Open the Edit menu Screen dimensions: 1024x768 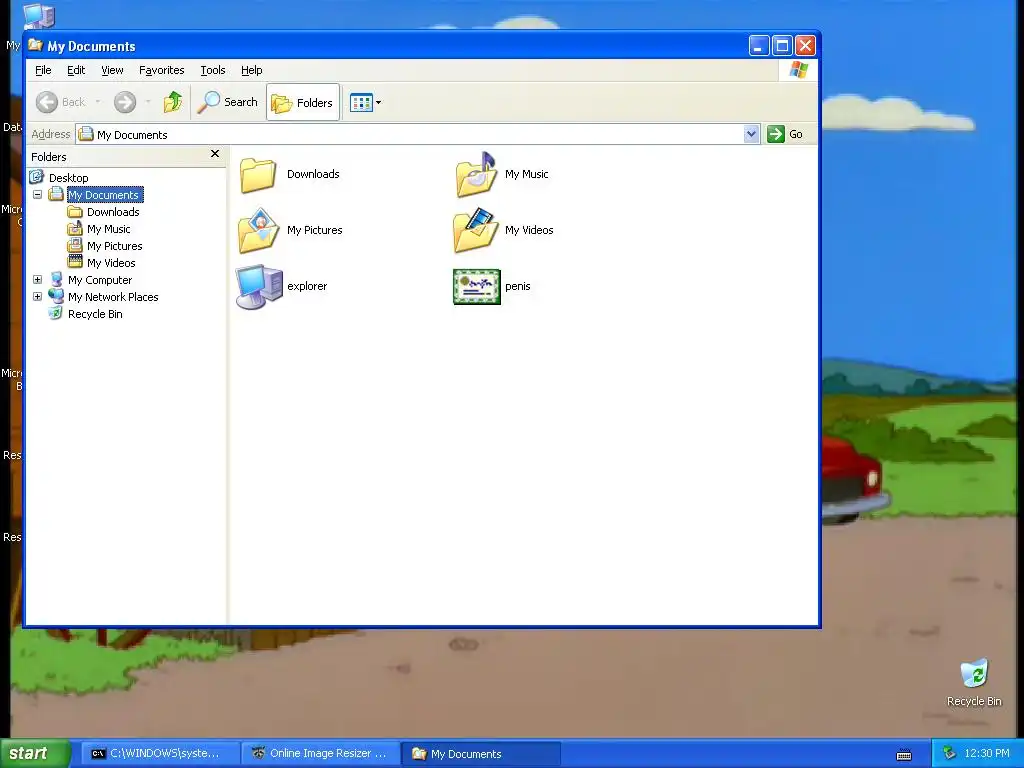76,70
